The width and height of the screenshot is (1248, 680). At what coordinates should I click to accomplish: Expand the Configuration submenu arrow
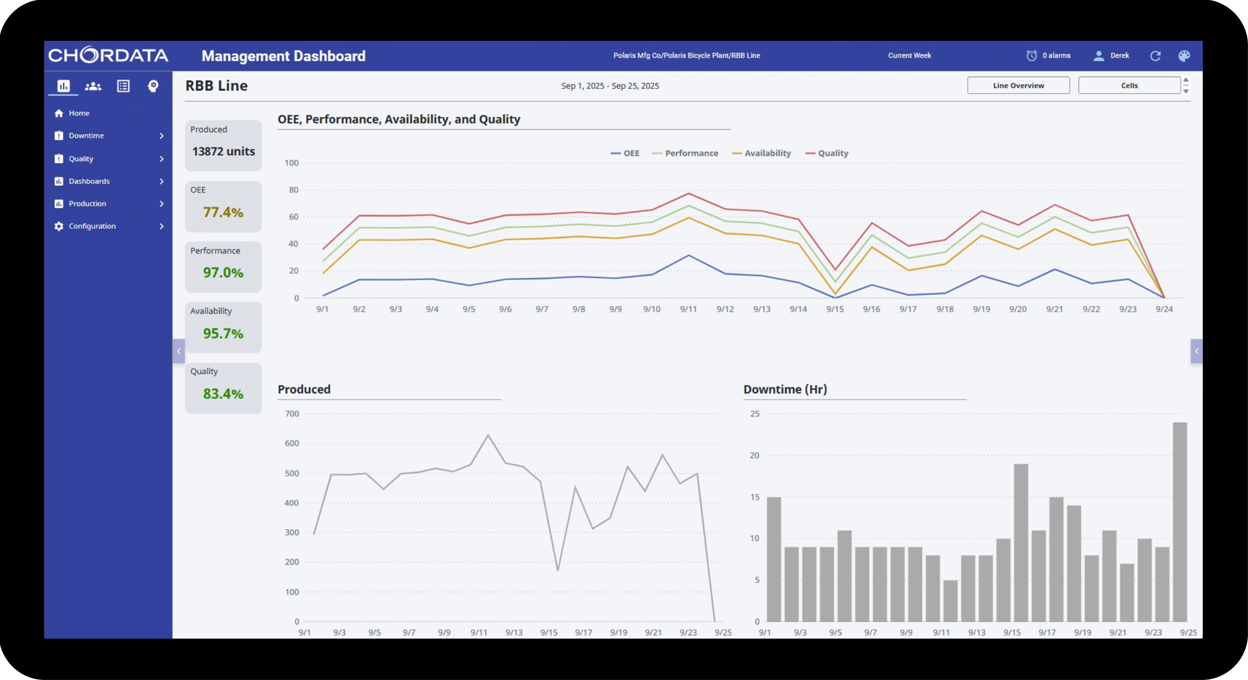pos(161,226)
